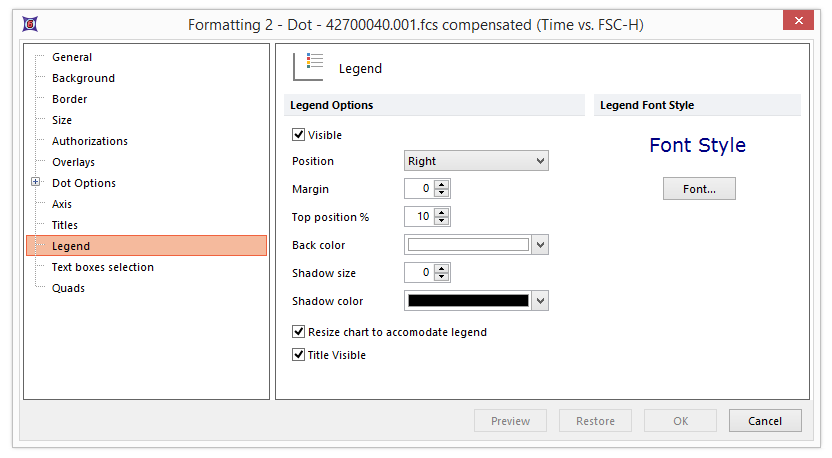The height and width of the screenshot is (458, 832).
Task: Click the Legend header icon
Action: 307,67
